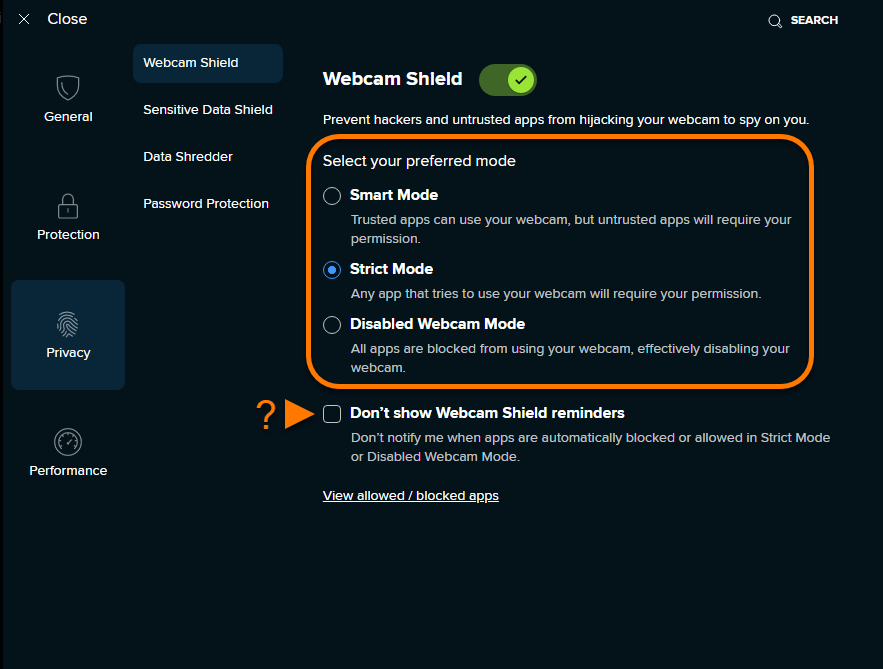Open Password Protection settings
The image size is (883, 669).
click(x=208, y=204)
